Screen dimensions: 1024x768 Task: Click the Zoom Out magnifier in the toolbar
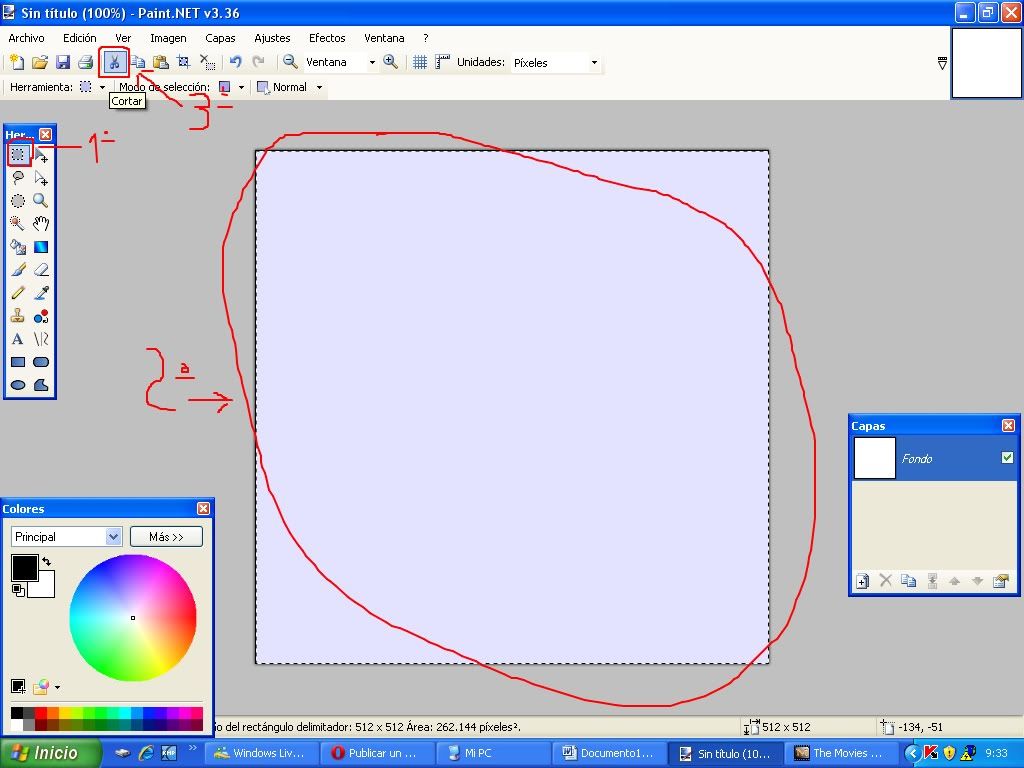click(291, 62)
